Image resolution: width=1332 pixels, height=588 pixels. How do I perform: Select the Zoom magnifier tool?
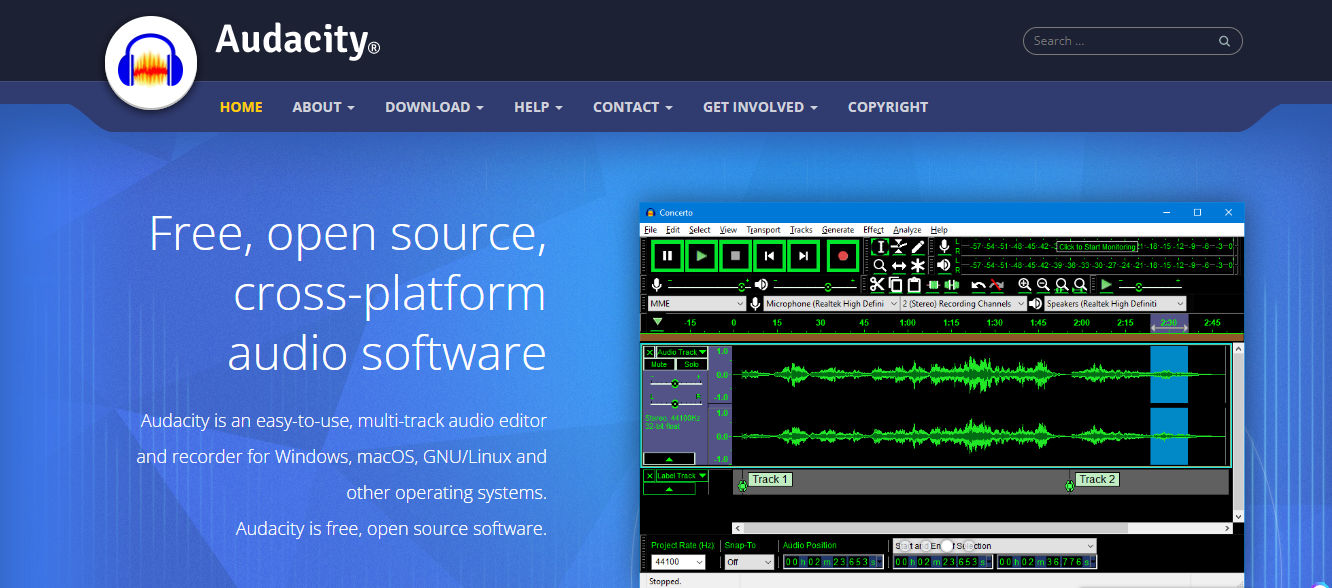(879, 265)
